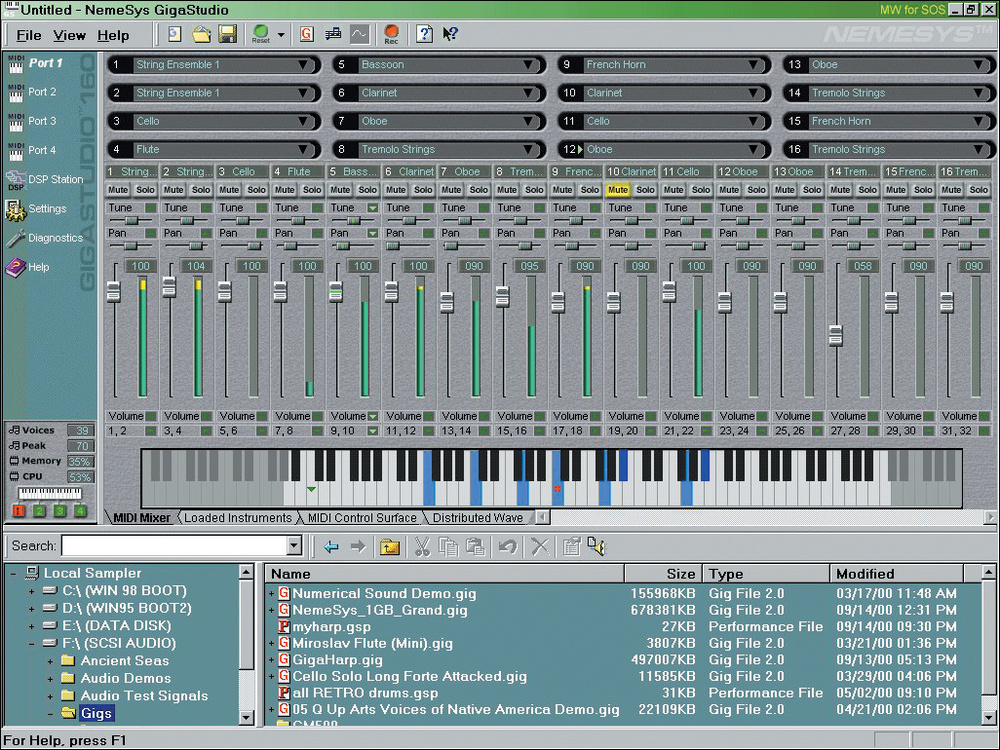Screen dimensions: 1000x750
Task: Mute channel 14 Tremolo Strings
Action: (x=840, y=190)
